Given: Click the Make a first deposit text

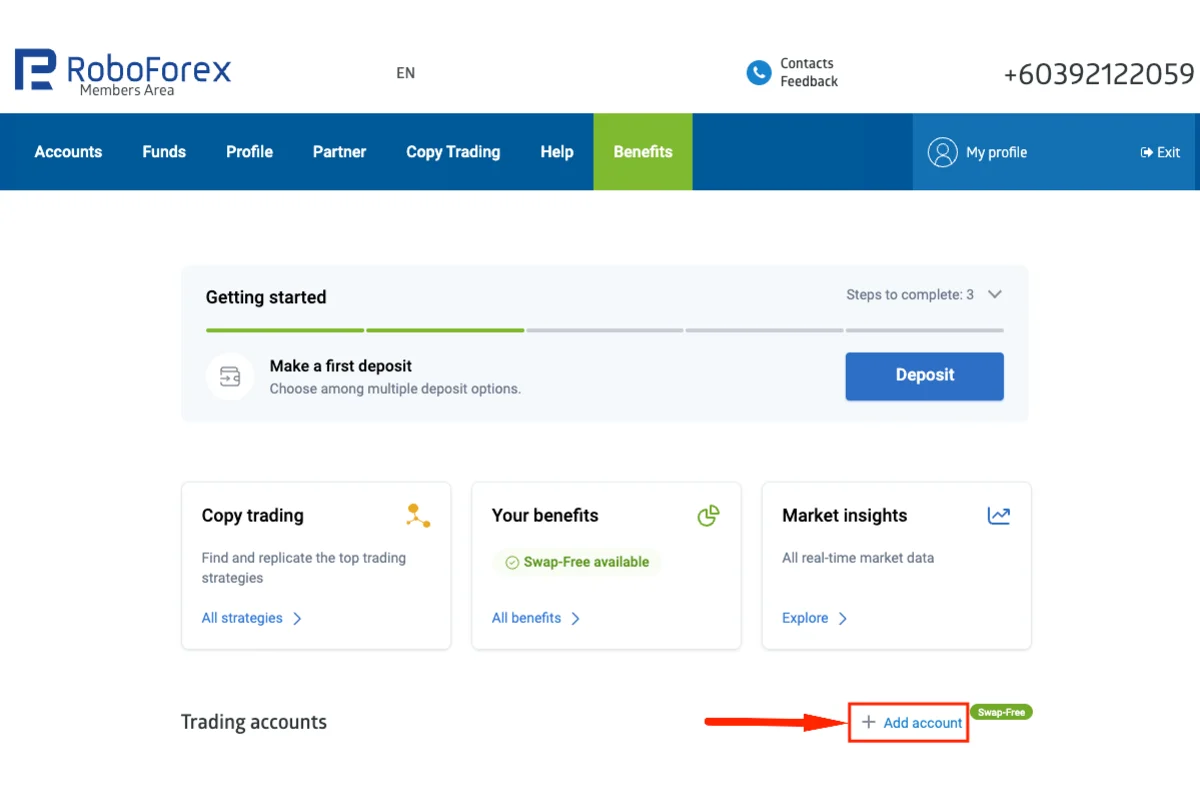Looking at the screenshot, I should (x=341, y=366).
